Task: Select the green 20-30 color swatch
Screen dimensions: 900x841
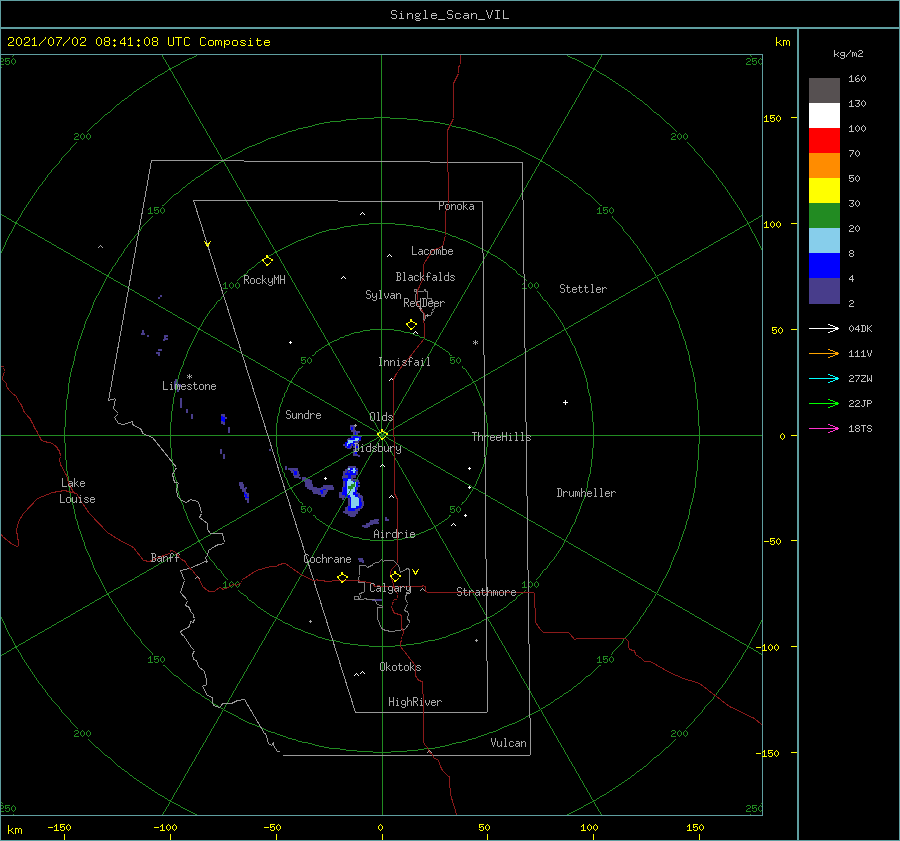Action: [824, 215]
